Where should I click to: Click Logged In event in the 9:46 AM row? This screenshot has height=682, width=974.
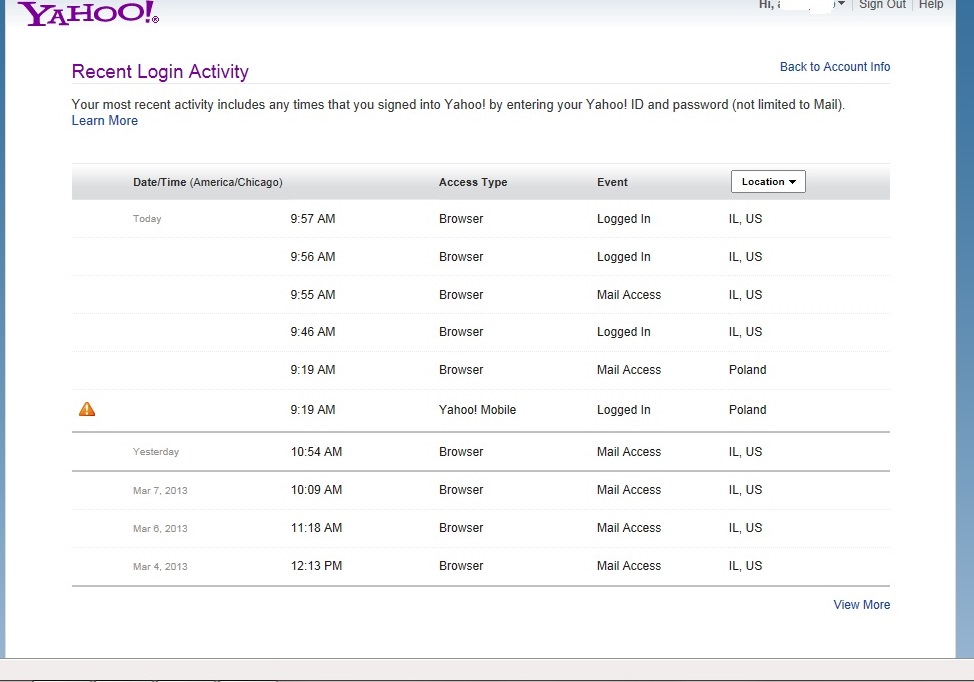pos(624,332)
